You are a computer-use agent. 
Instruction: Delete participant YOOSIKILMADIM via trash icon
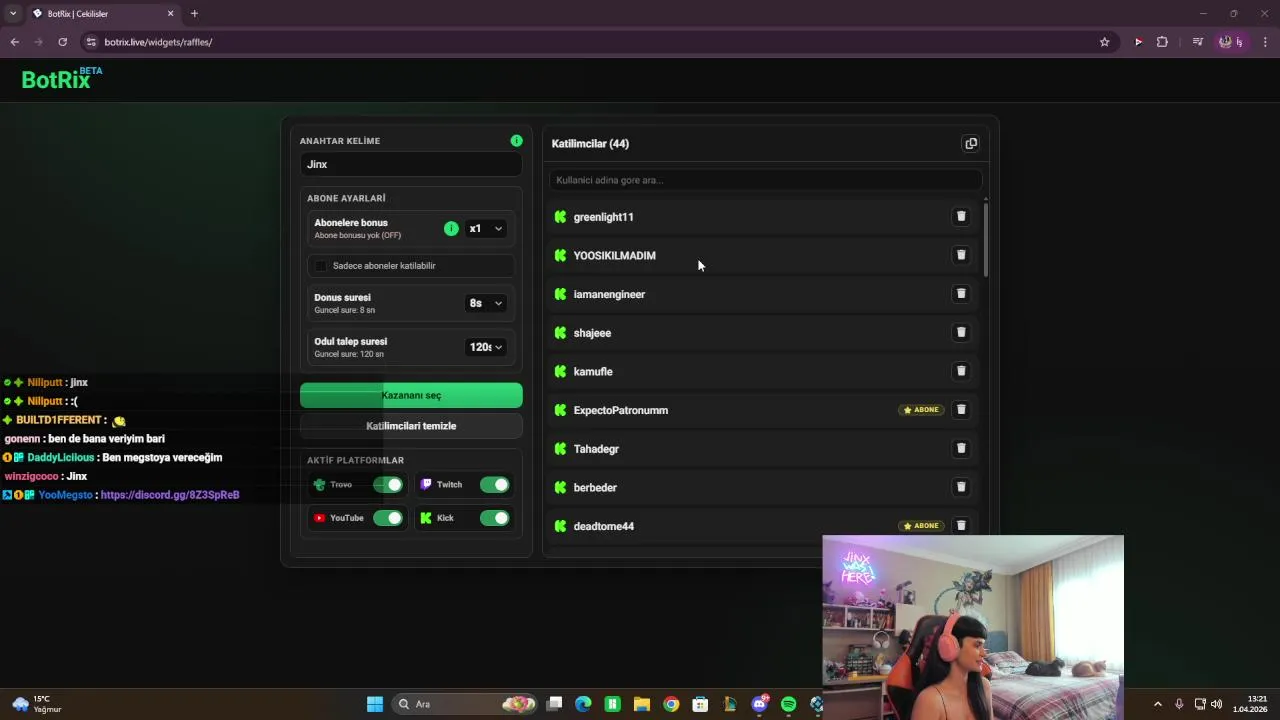click(961, 255)
